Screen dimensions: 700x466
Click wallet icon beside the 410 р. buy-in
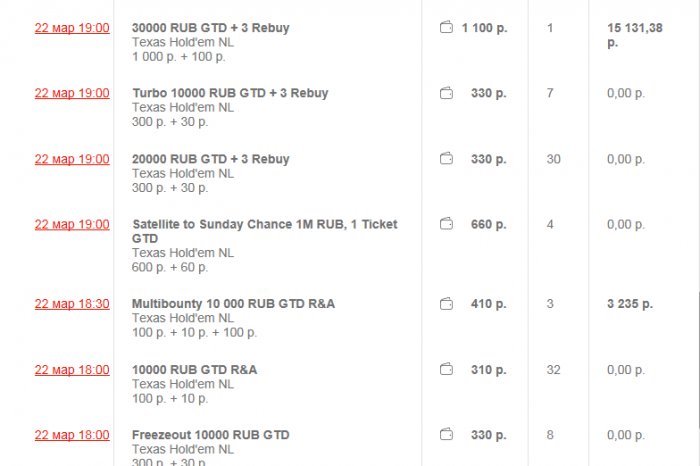point(447,304)
